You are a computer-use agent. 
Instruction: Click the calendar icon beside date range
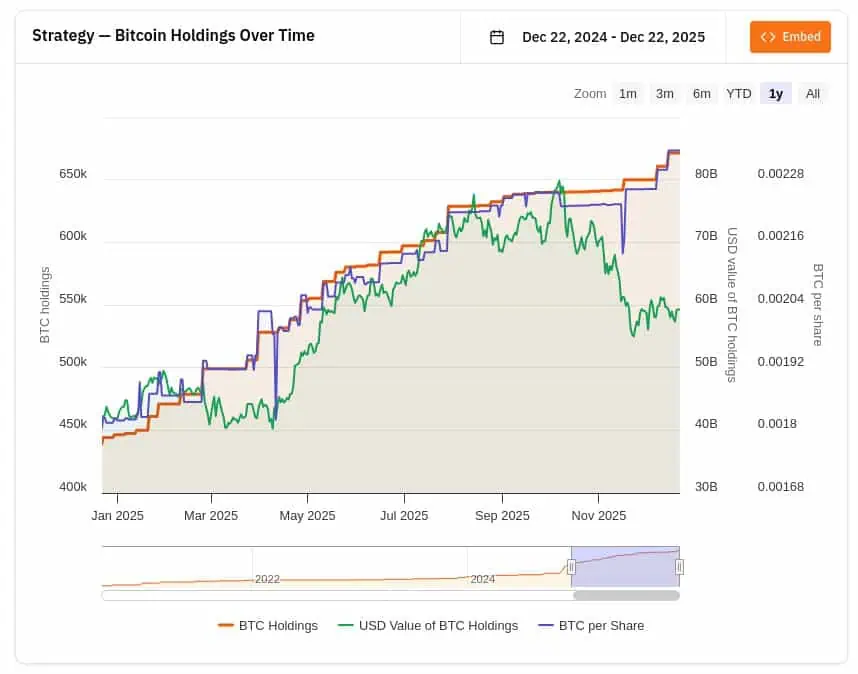click(x=497, y=37)
